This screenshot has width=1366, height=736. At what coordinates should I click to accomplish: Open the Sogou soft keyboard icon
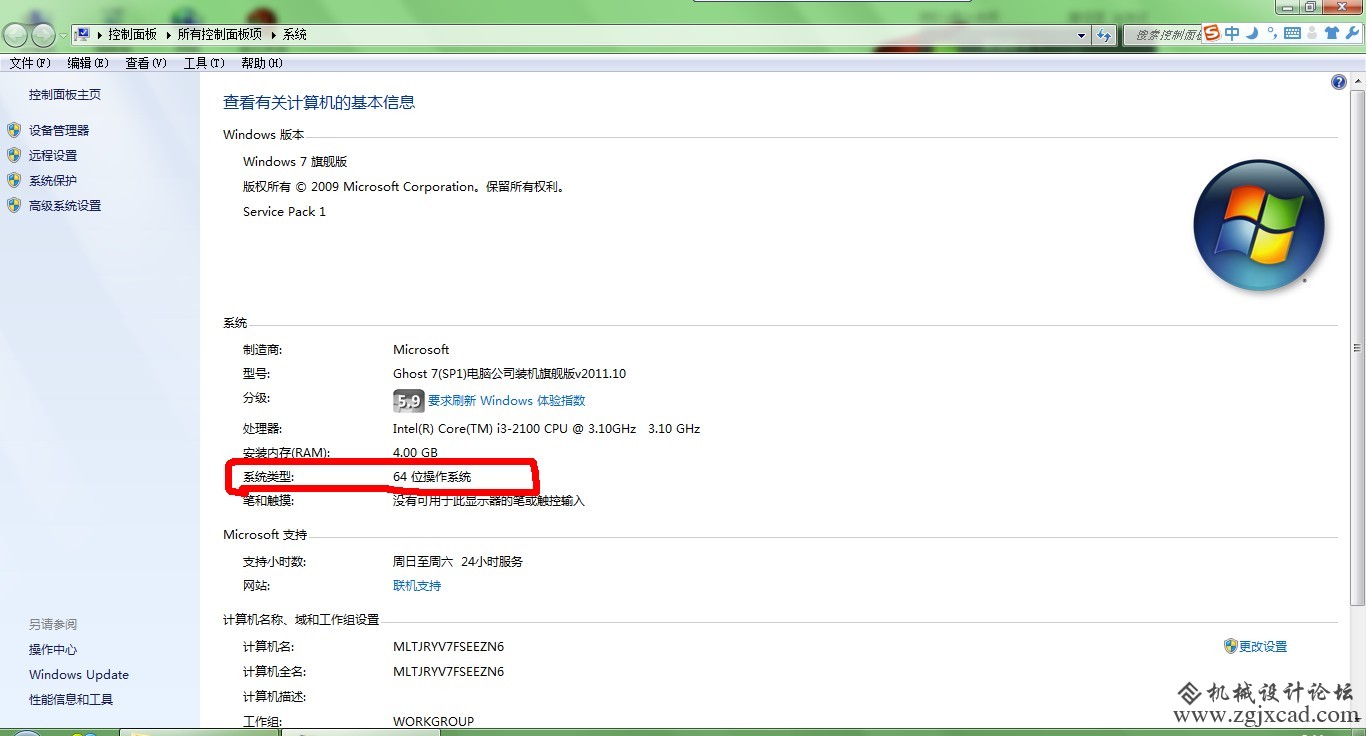[x=1292, y=33]
